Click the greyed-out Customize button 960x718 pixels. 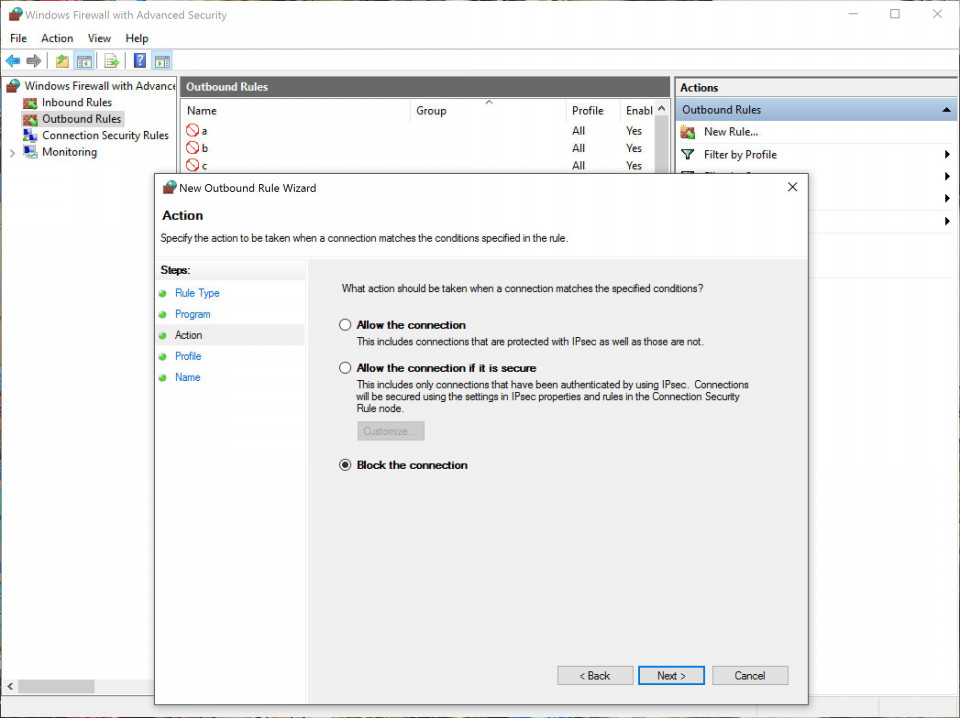point(391,431)
